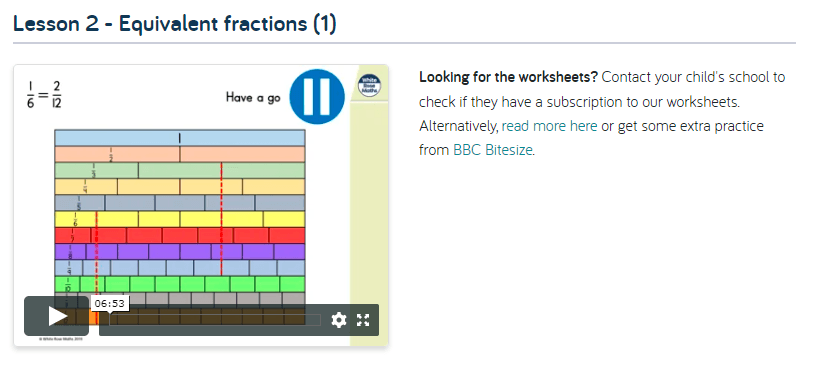Click the 'Have a go' text
Screen dimensions: 814x378
coord(253,97)
